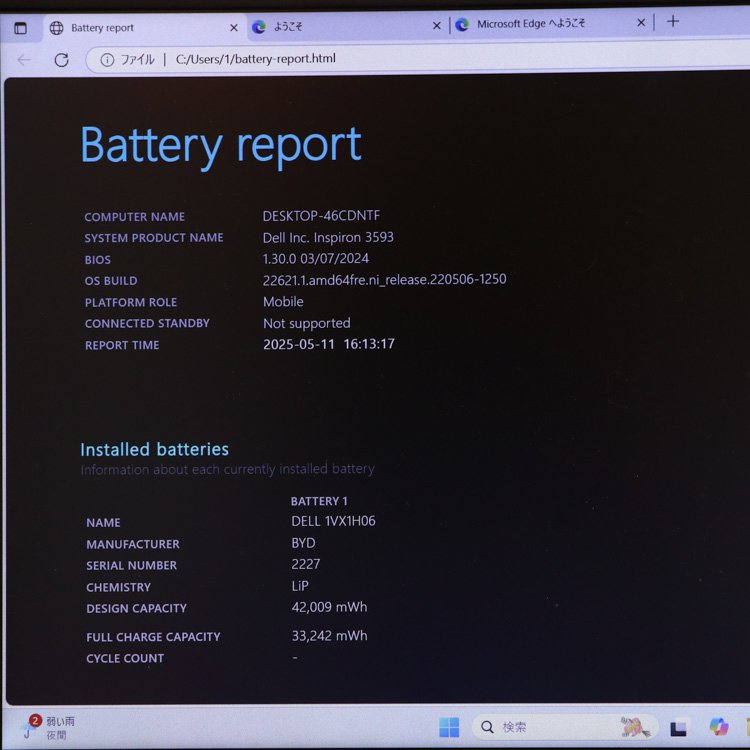Click the REPORT TIME label
This screenshot has height=750, width=750.
(x=122, y=345)
